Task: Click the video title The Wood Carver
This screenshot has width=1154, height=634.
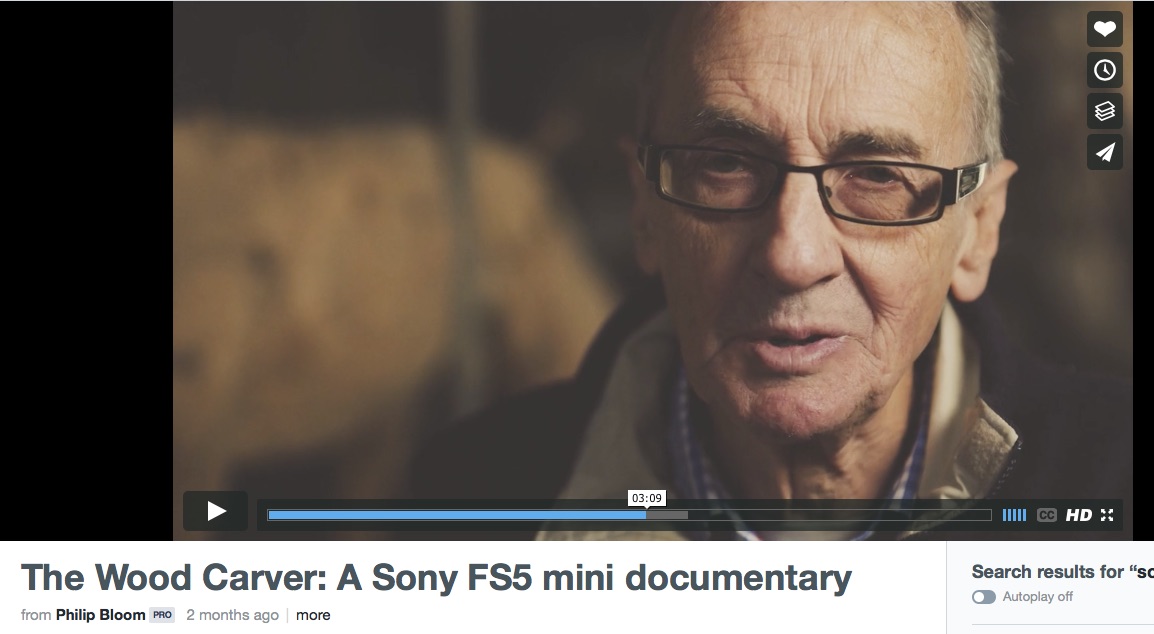Action: point(436,577)
